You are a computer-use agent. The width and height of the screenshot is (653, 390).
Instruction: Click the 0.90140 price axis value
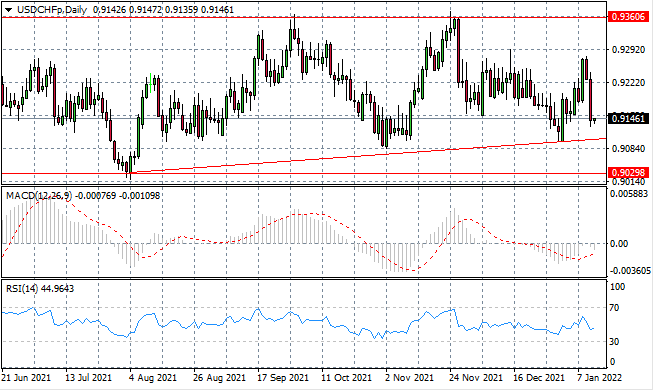pos(628,182)
